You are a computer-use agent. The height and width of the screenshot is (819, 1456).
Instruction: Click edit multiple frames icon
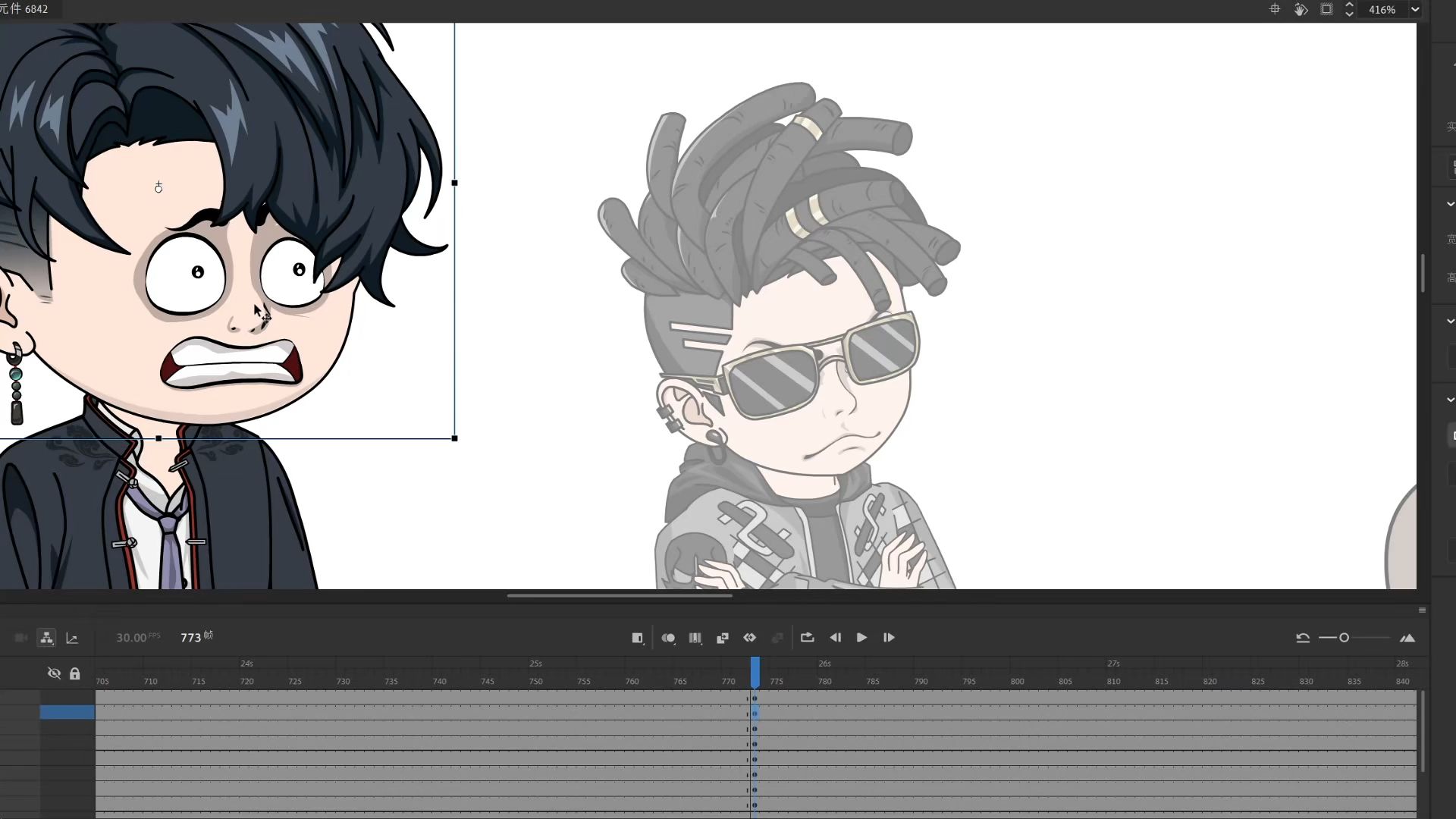coord(695,638)
